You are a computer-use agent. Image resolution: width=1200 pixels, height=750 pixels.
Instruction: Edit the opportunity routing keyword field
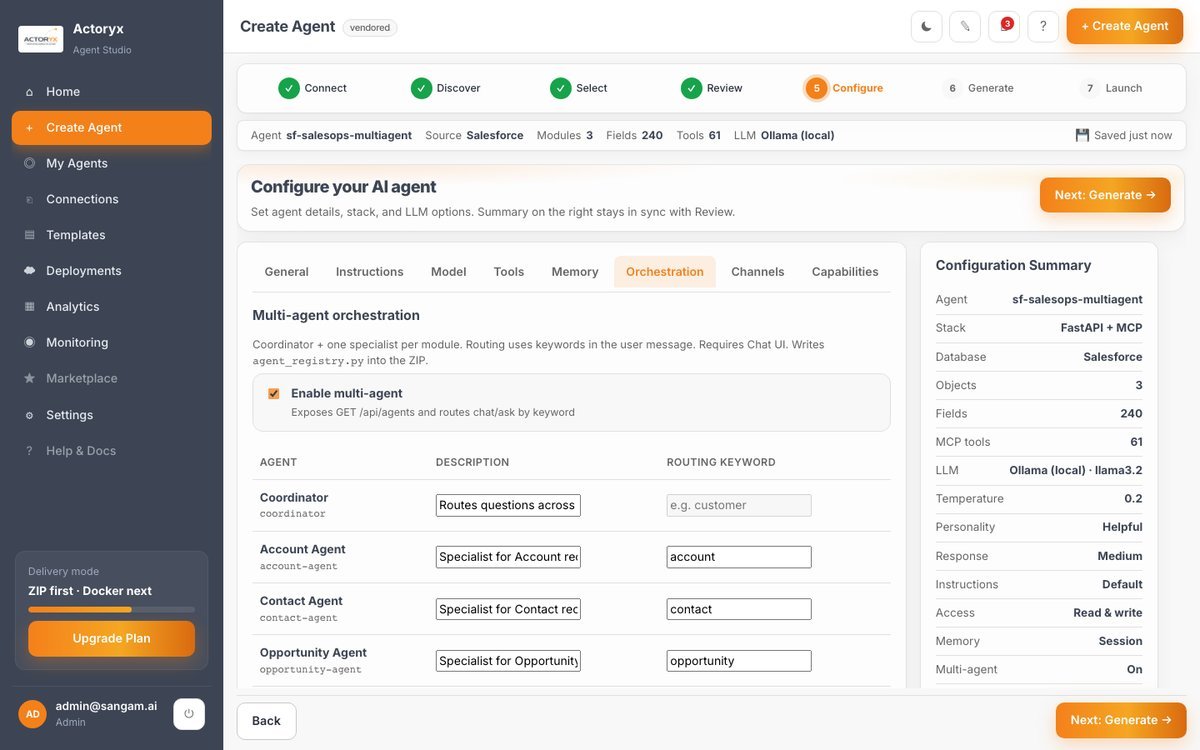click(x=739, y=661)
